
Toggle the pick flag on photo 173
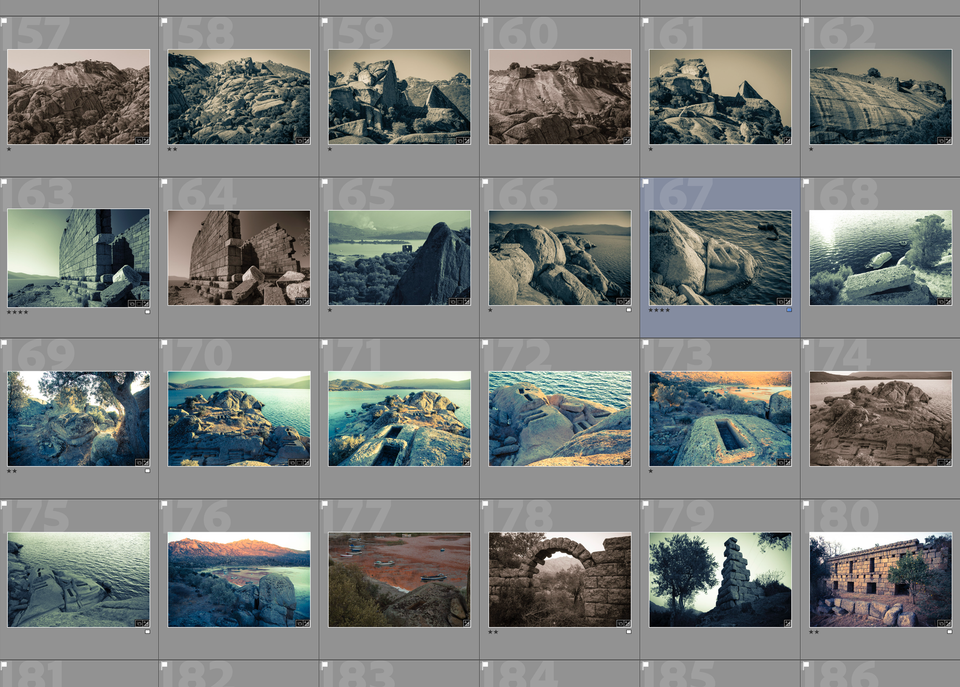[x=645, y=344]
